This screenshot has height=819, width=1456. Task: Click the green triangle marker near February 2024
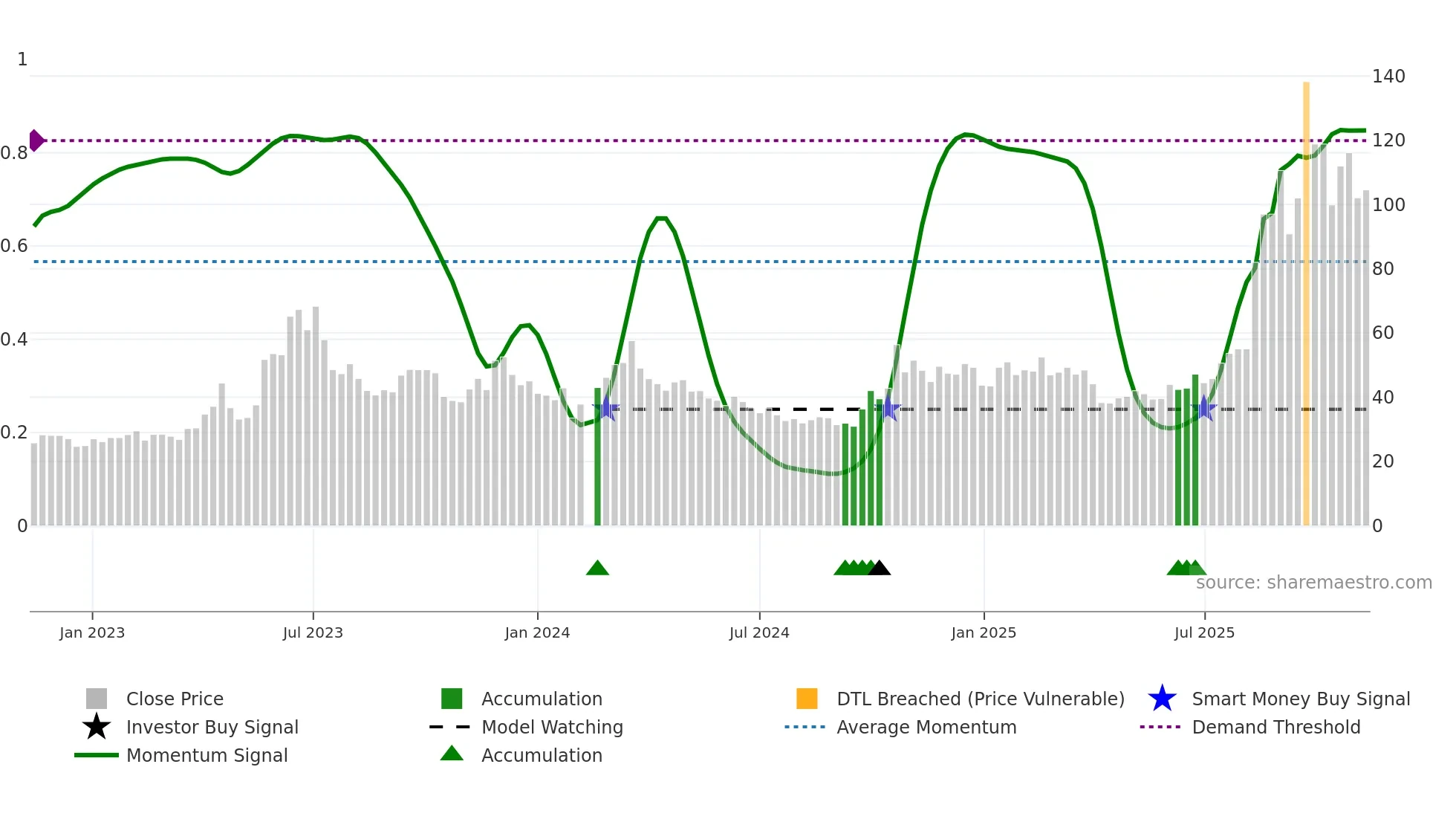597,569
